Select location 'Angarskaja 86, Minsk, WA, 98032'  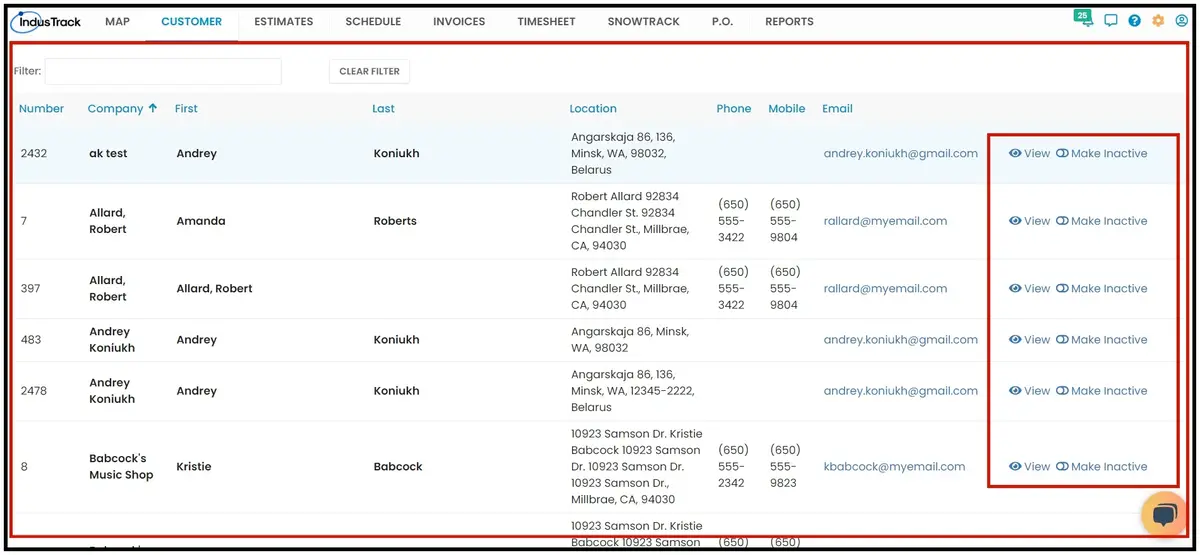(x=630, y=340)
